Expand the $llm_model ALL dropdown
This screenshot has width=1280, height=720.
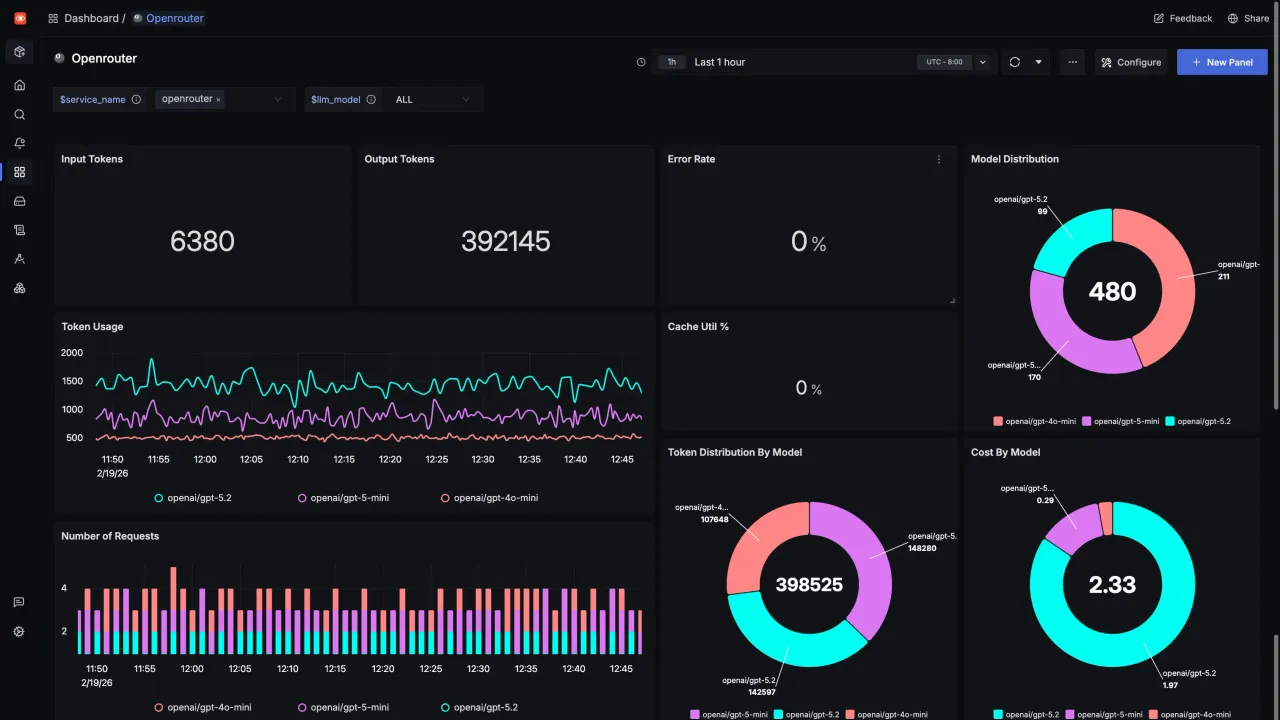[465, 99]
